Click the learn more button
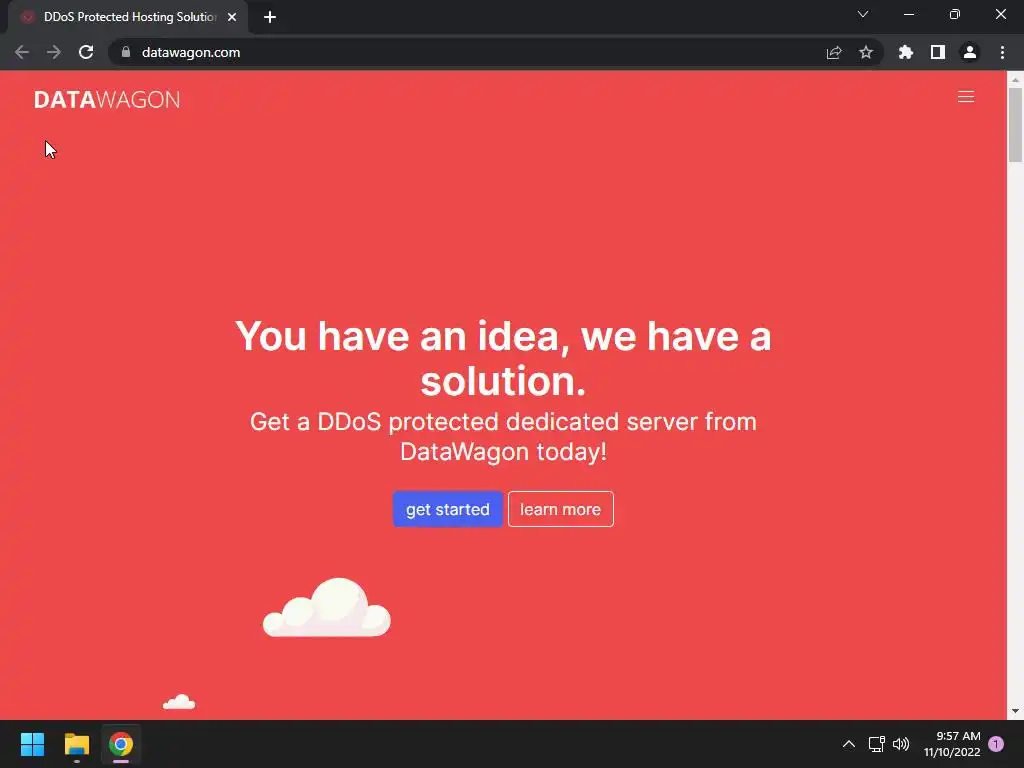This screenshot has height=768, width=1024. (560, 509)
